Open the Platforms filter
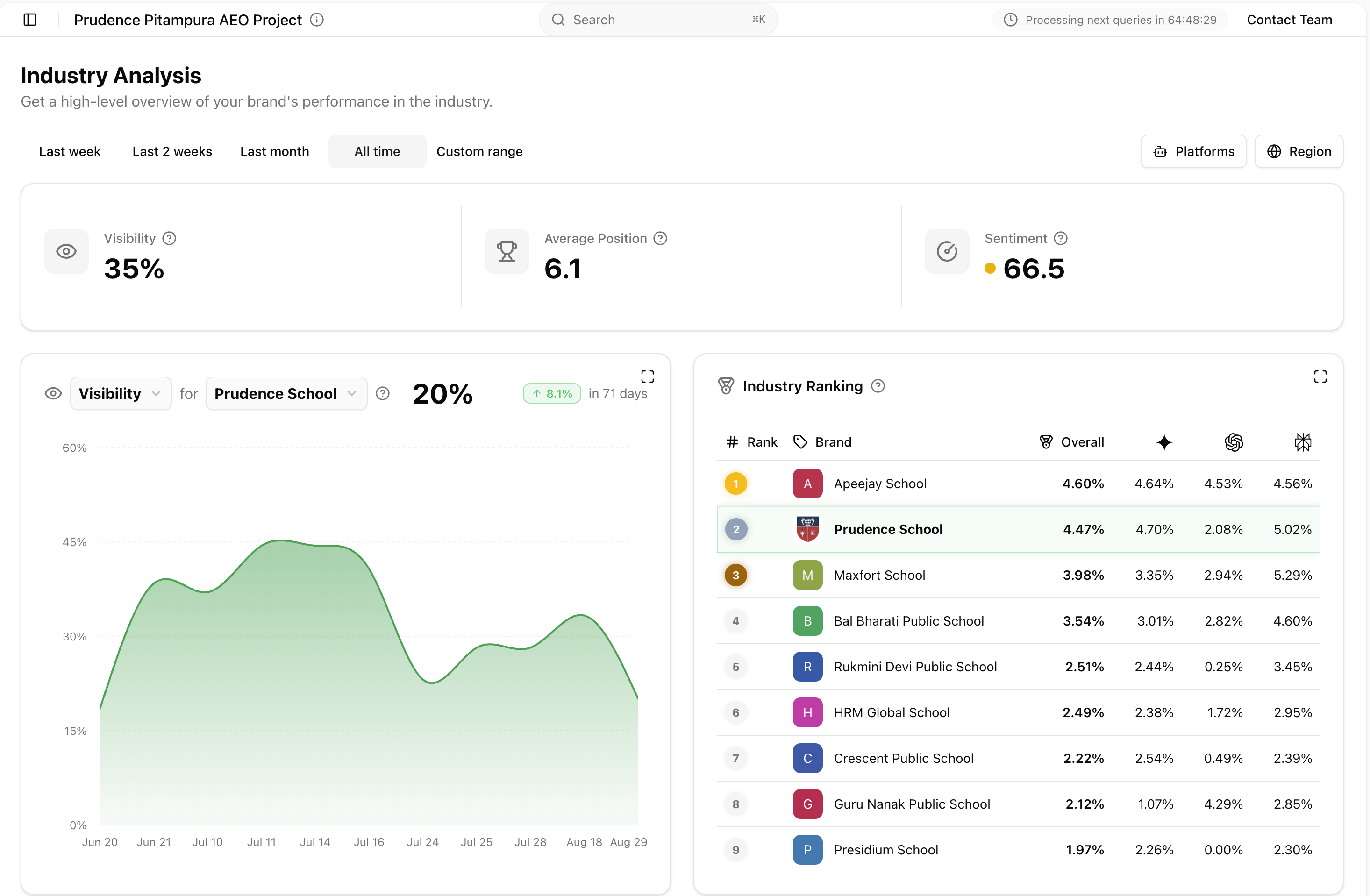The image size is (1370, 896). tap(1194, 151)
